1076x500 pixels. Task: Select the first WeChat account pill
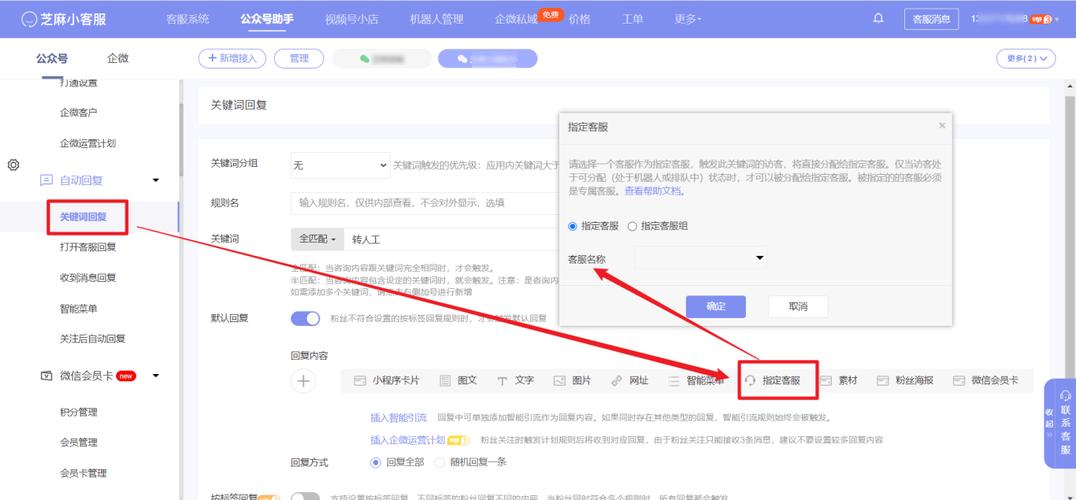[x=382, y=59]
